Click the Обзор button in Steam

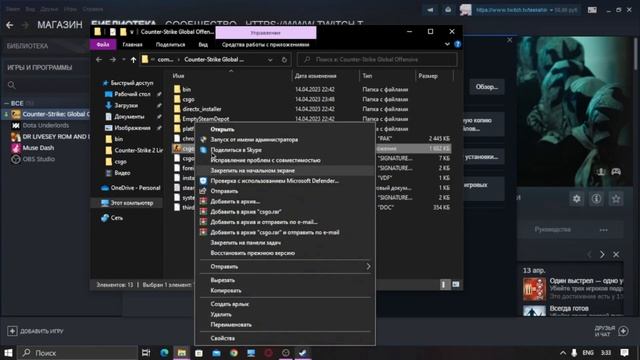click(x=487, y=87)
